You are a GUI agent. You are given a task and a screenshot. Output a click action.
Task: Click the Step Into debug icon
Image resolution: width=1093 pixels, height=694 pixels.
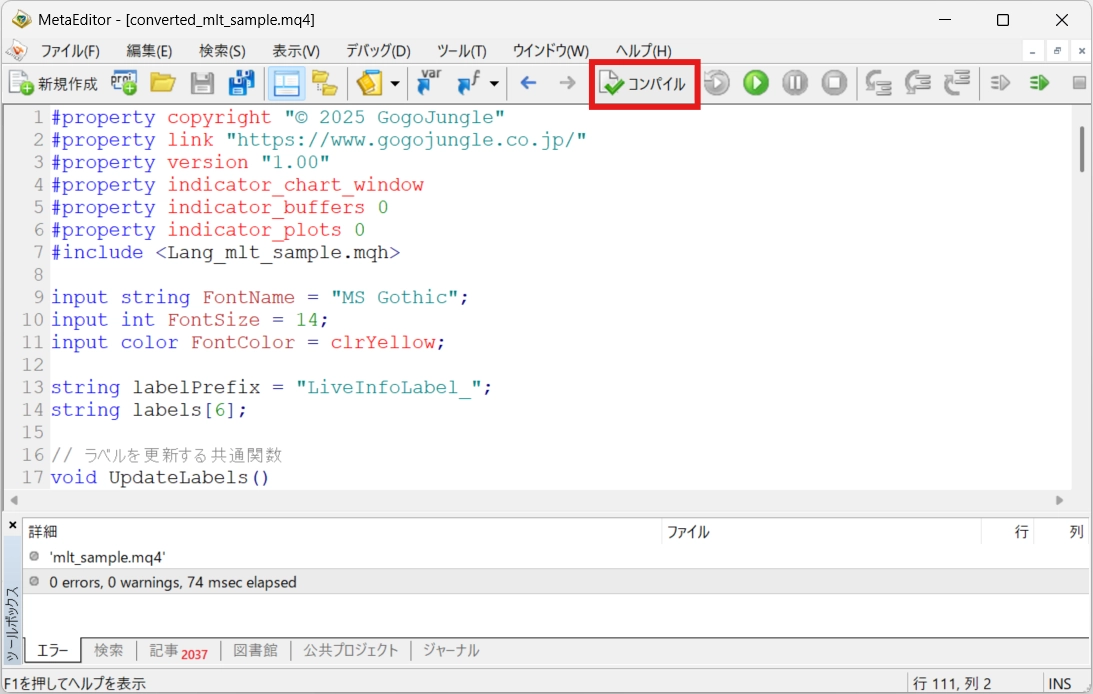coord(878,83)
